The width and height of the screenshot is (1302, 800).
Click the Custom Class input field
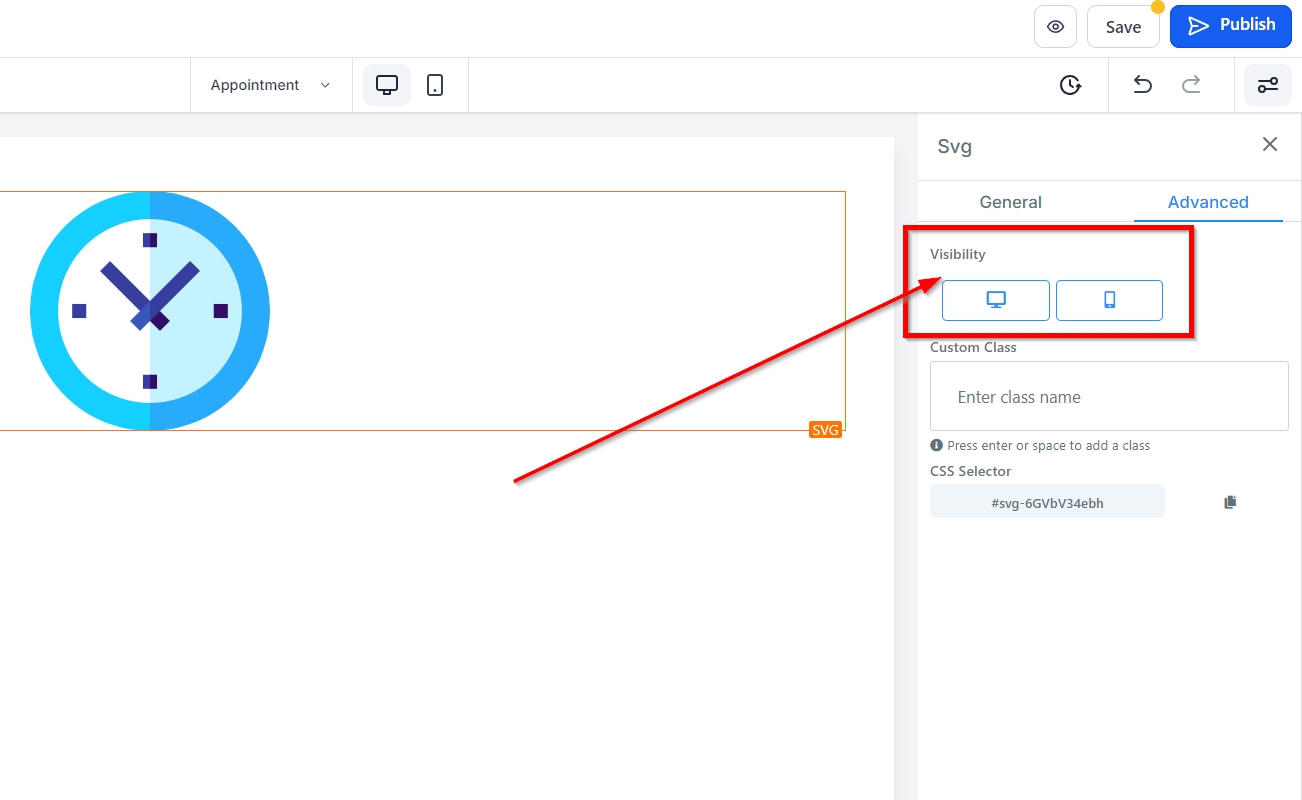click(x=1108, y=397)
